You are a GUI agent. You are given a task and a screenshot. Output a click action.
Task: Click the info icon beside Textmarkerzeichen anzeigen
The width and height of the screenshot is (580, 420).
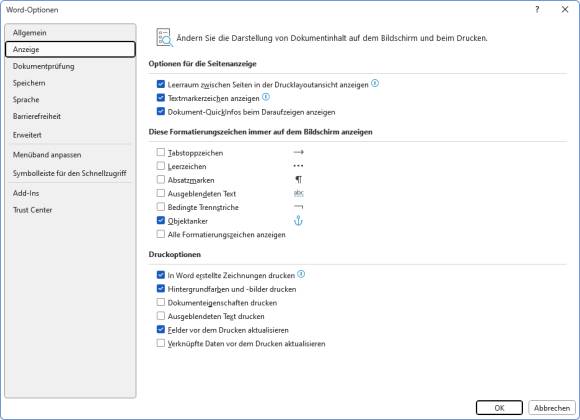266,97
